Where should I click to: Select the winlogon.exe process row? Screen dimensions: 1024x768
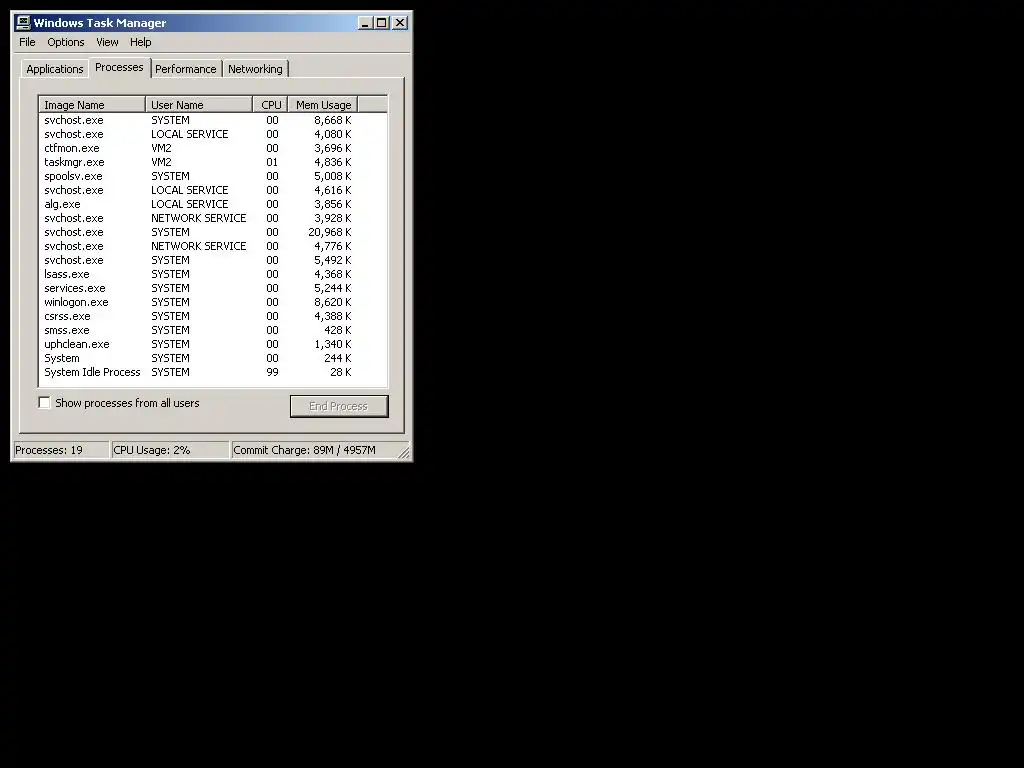click(x=213, y=302)
